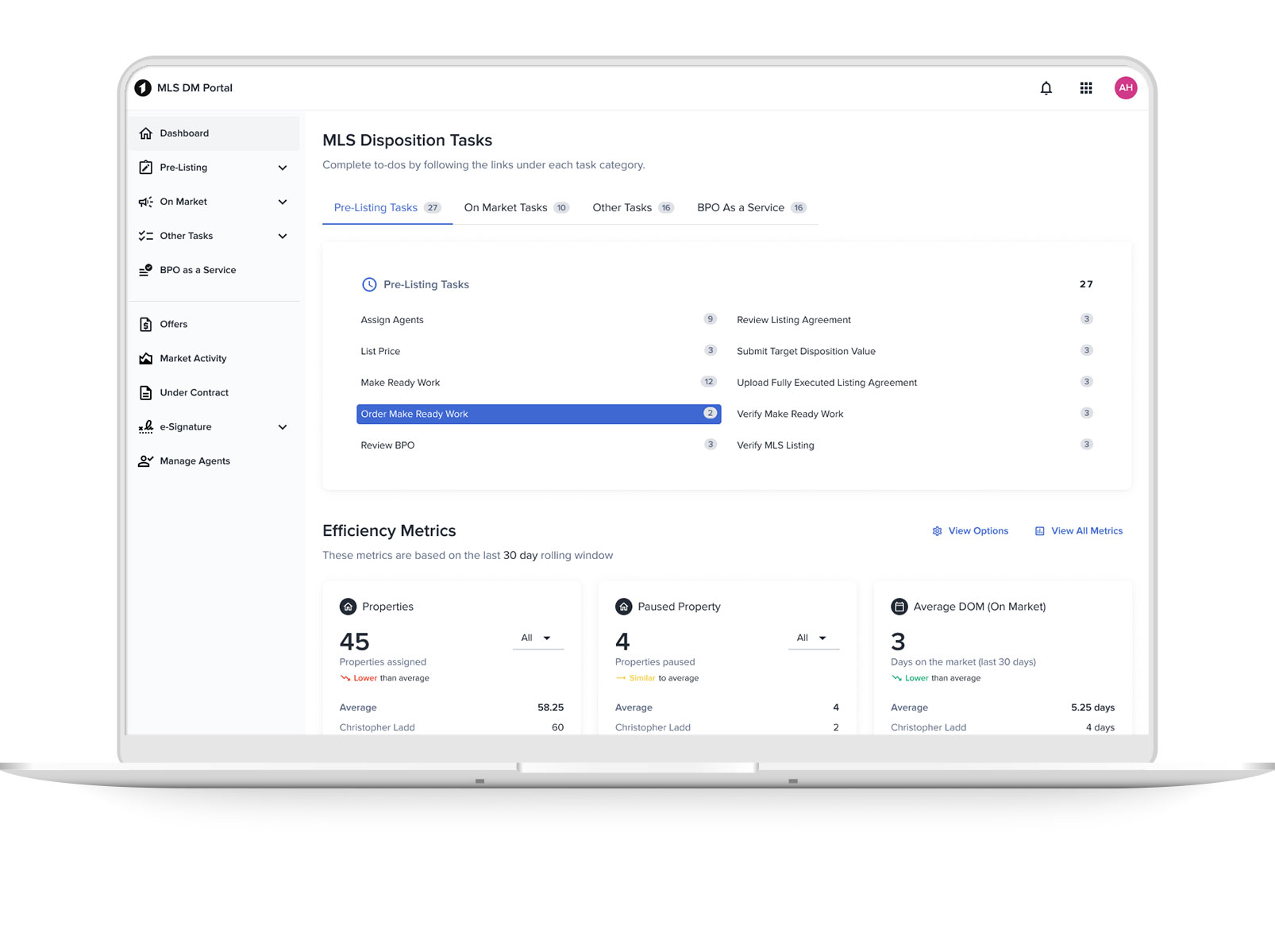Go to Market Activity in sidebar

(x=192, y=358)
